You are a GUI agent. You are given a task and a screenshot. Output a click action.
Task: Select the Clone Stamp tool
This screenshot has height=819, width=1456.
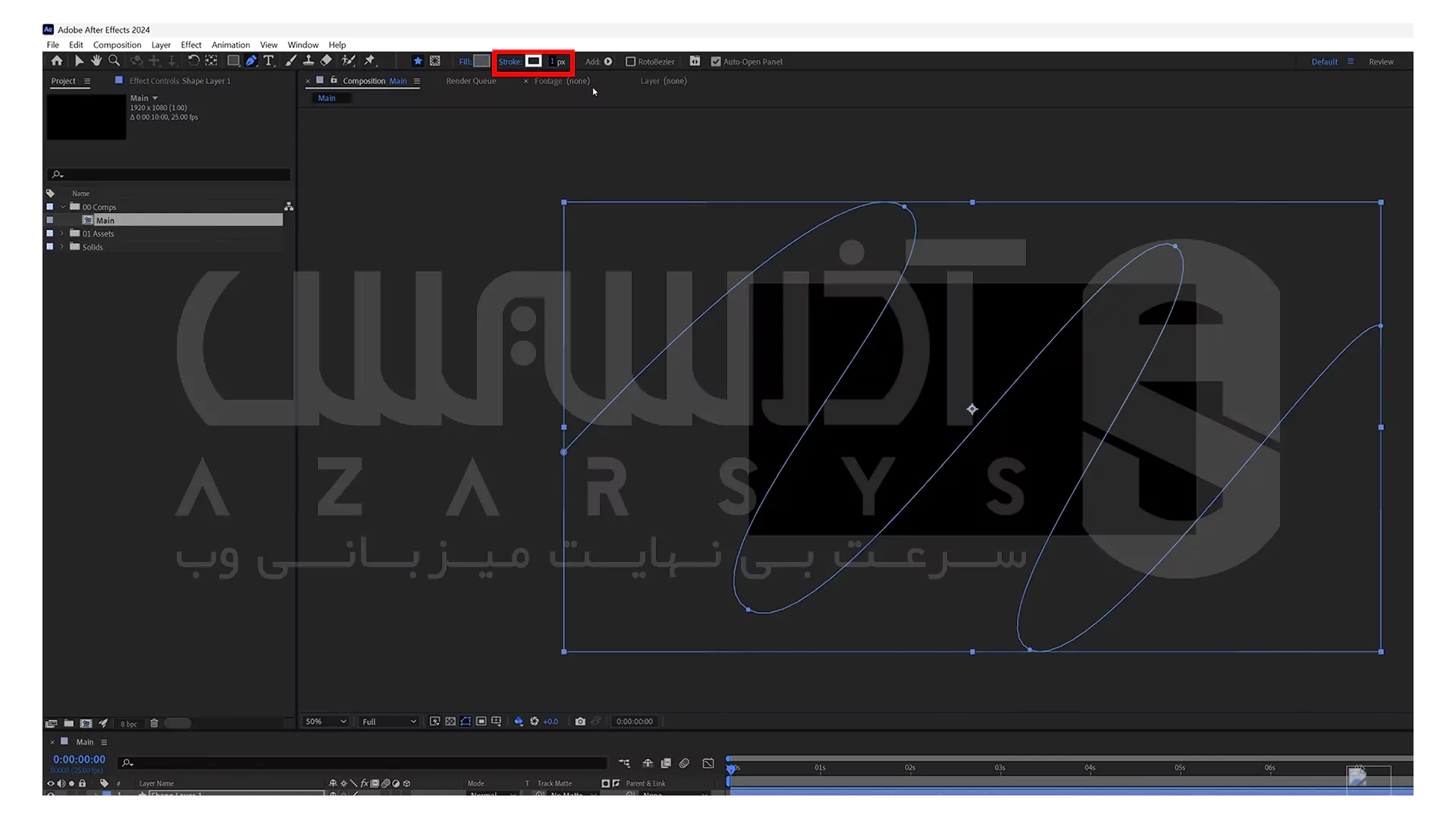pos(309,61)
